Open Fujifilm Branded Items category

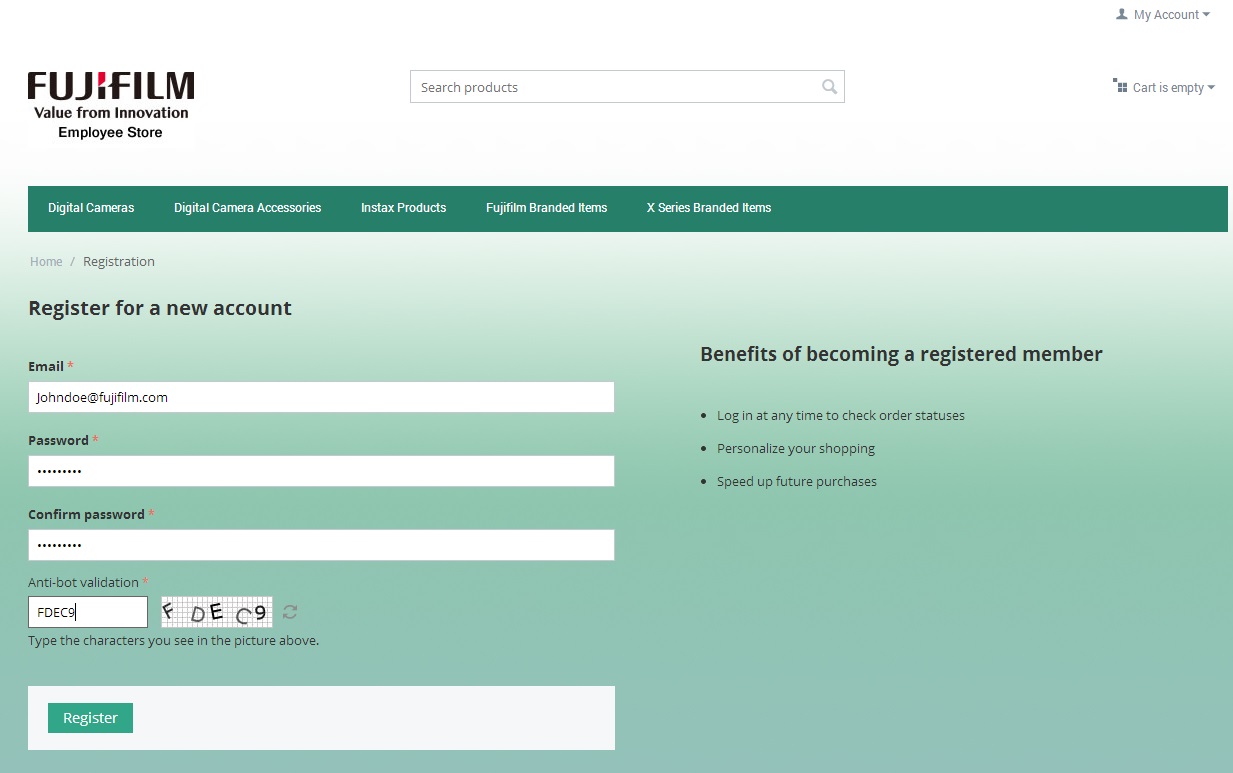click(547, 208)
